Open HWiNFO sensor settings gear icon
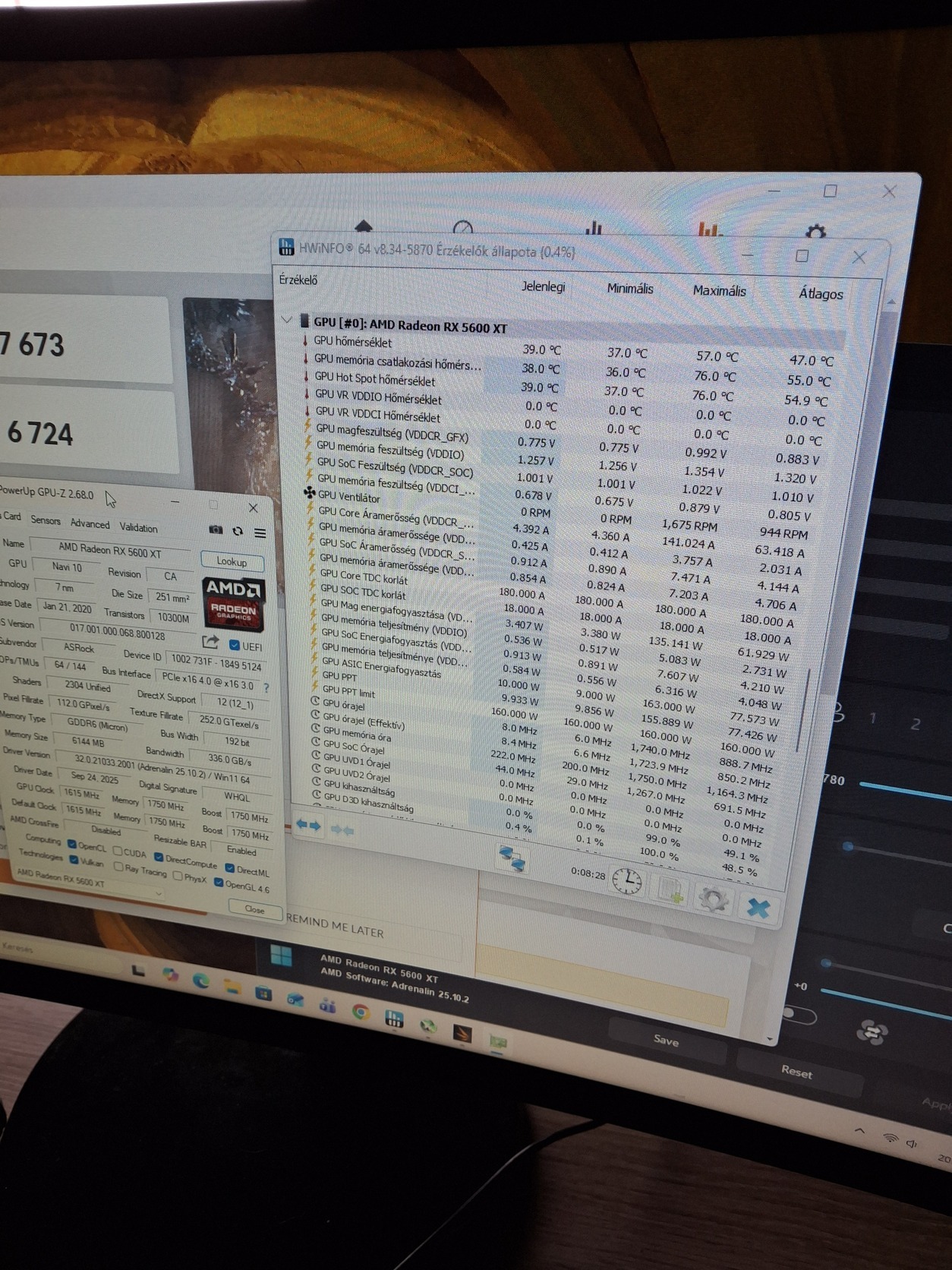 [713, 899]
